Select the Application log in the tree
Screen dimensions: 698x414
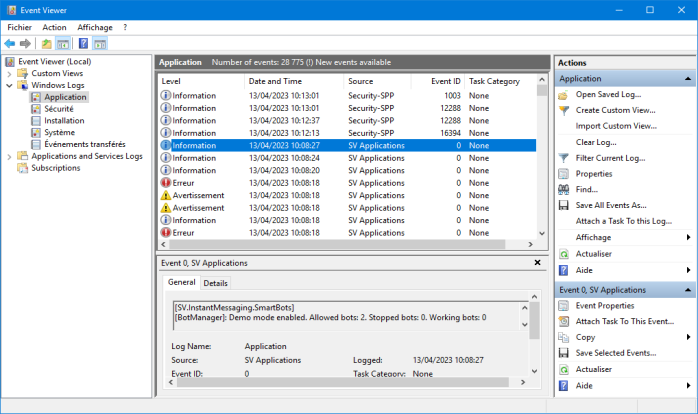65,97
